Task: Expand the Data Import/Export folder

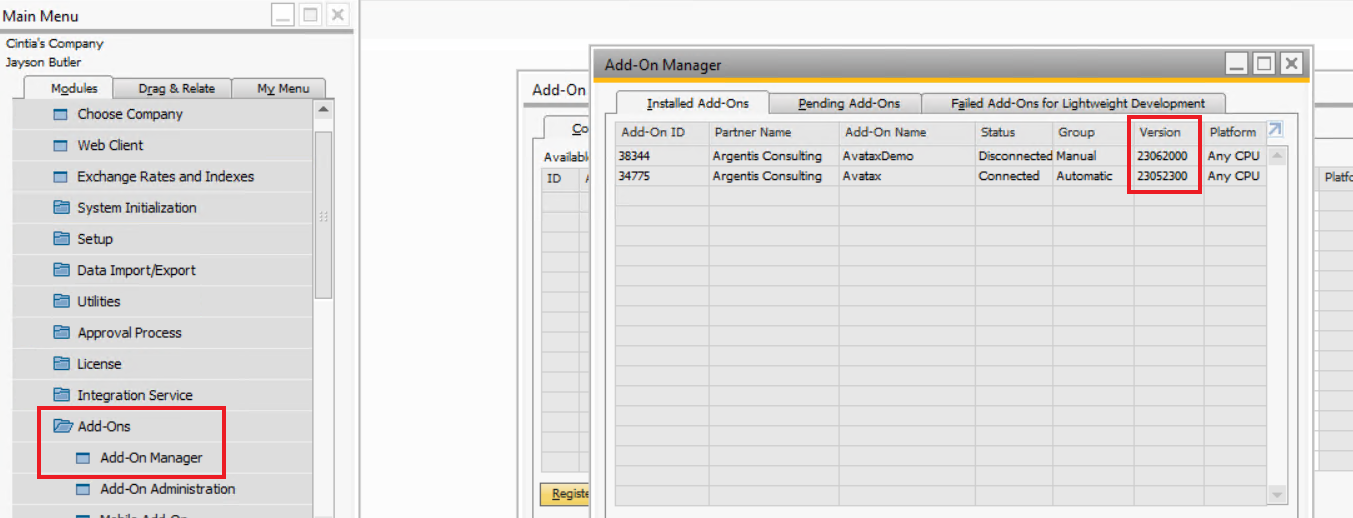Action: pyautogui.click(x=136, y=270)
